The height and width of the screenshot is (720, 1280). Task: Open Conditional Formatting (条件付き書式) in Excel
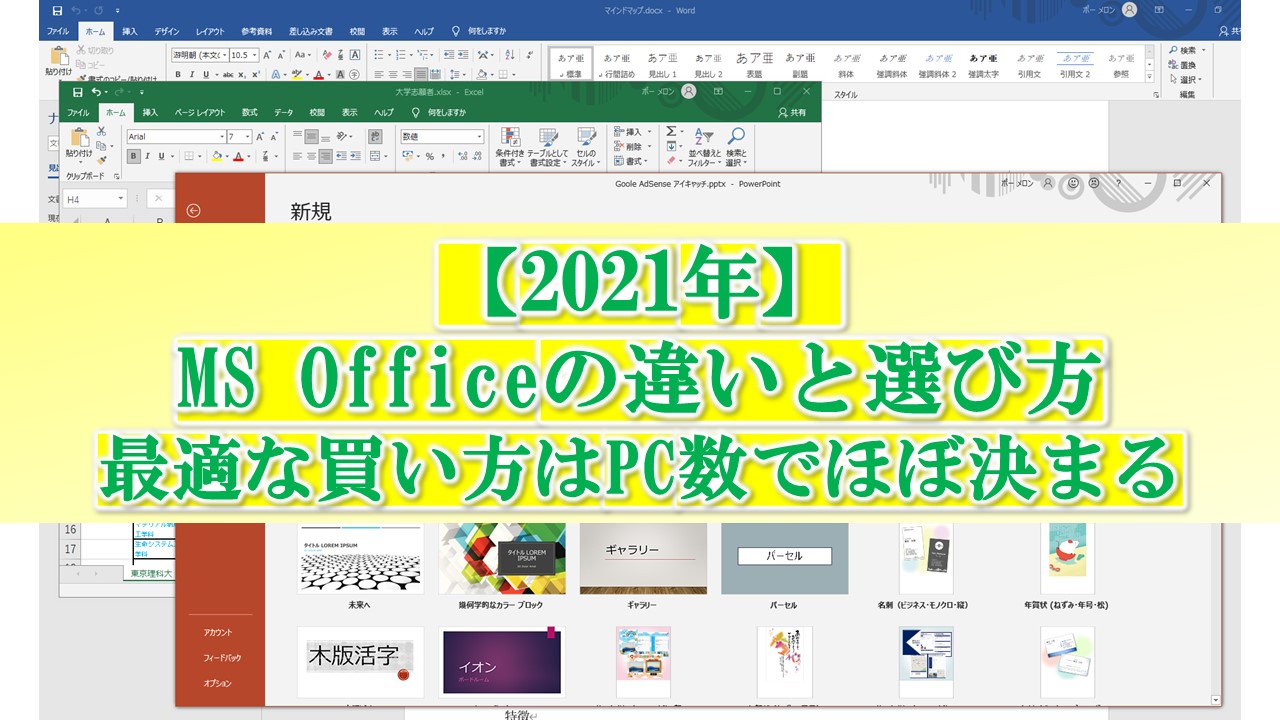pos(510,147)
